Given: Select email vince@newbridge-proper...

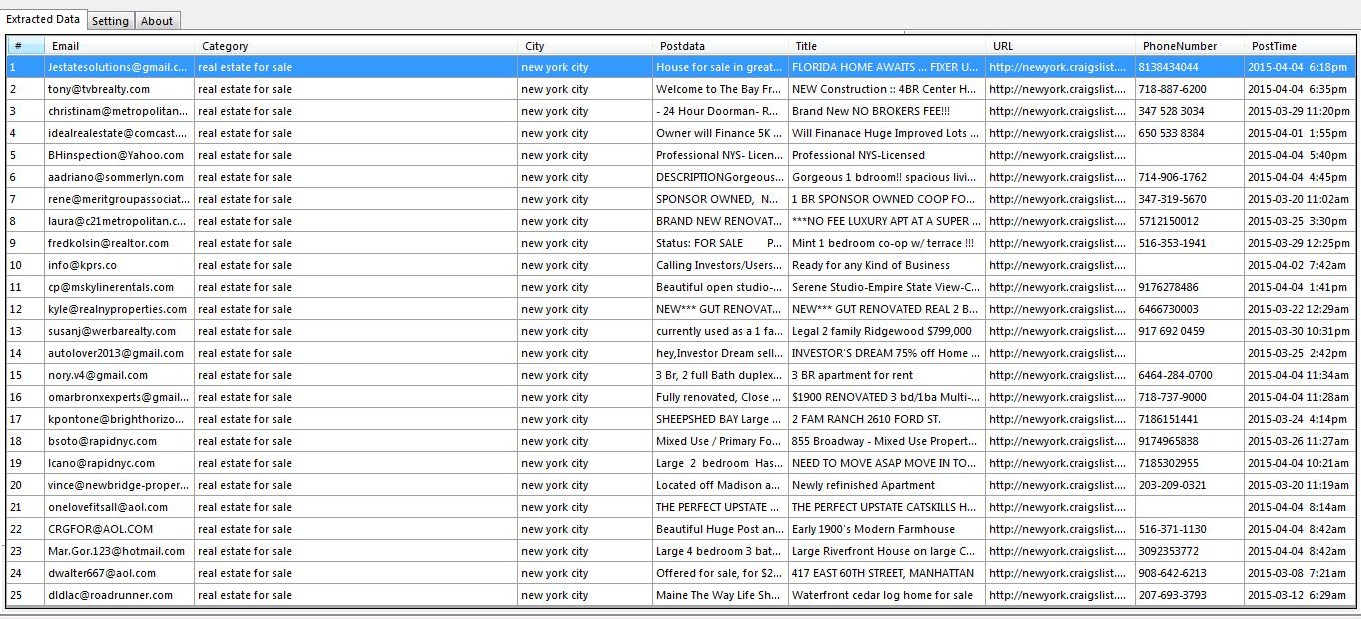Looking at the screenshot, I should 118,485.
